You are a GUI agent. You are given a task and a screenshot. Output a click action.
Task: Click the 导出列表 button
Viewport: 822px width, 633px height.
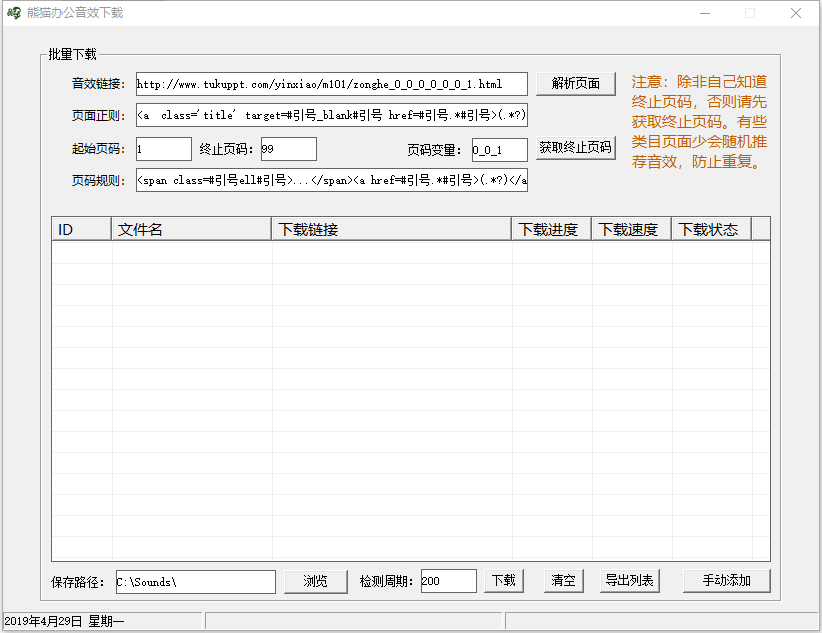tap(630, 581)
